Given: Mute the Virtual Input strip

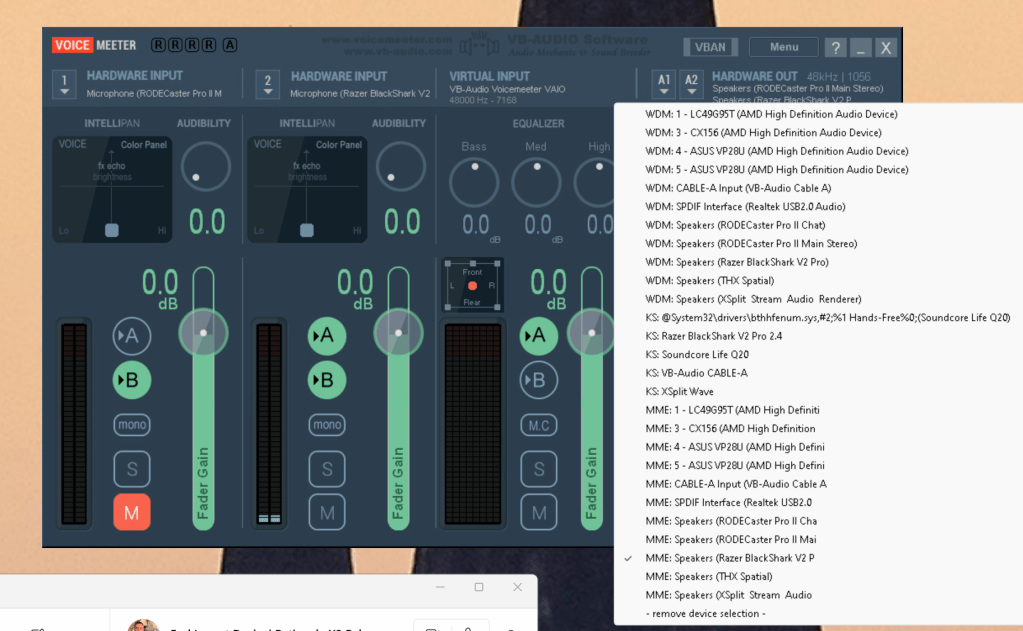Looking at the screenshot, I should pos(539,512).
